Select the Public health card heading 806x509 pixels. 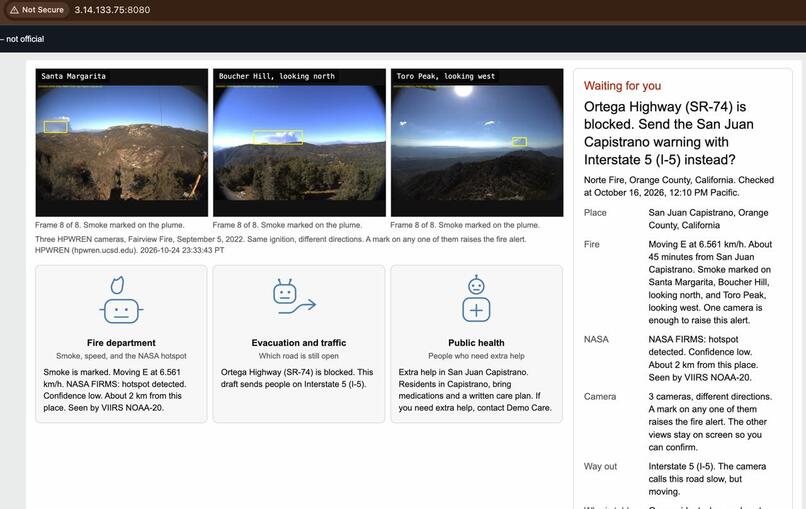(476, 343)
